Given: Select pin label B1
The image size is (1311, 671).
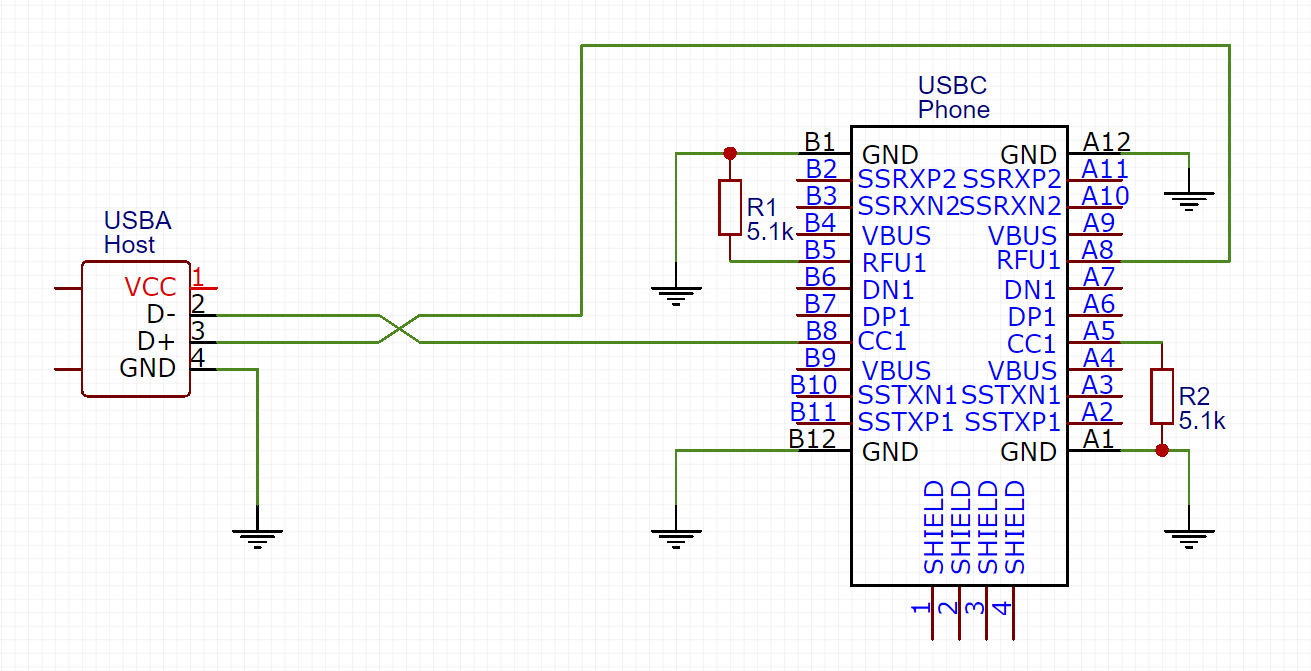Looking at the screenshot, I should click(x=820, y=141).
